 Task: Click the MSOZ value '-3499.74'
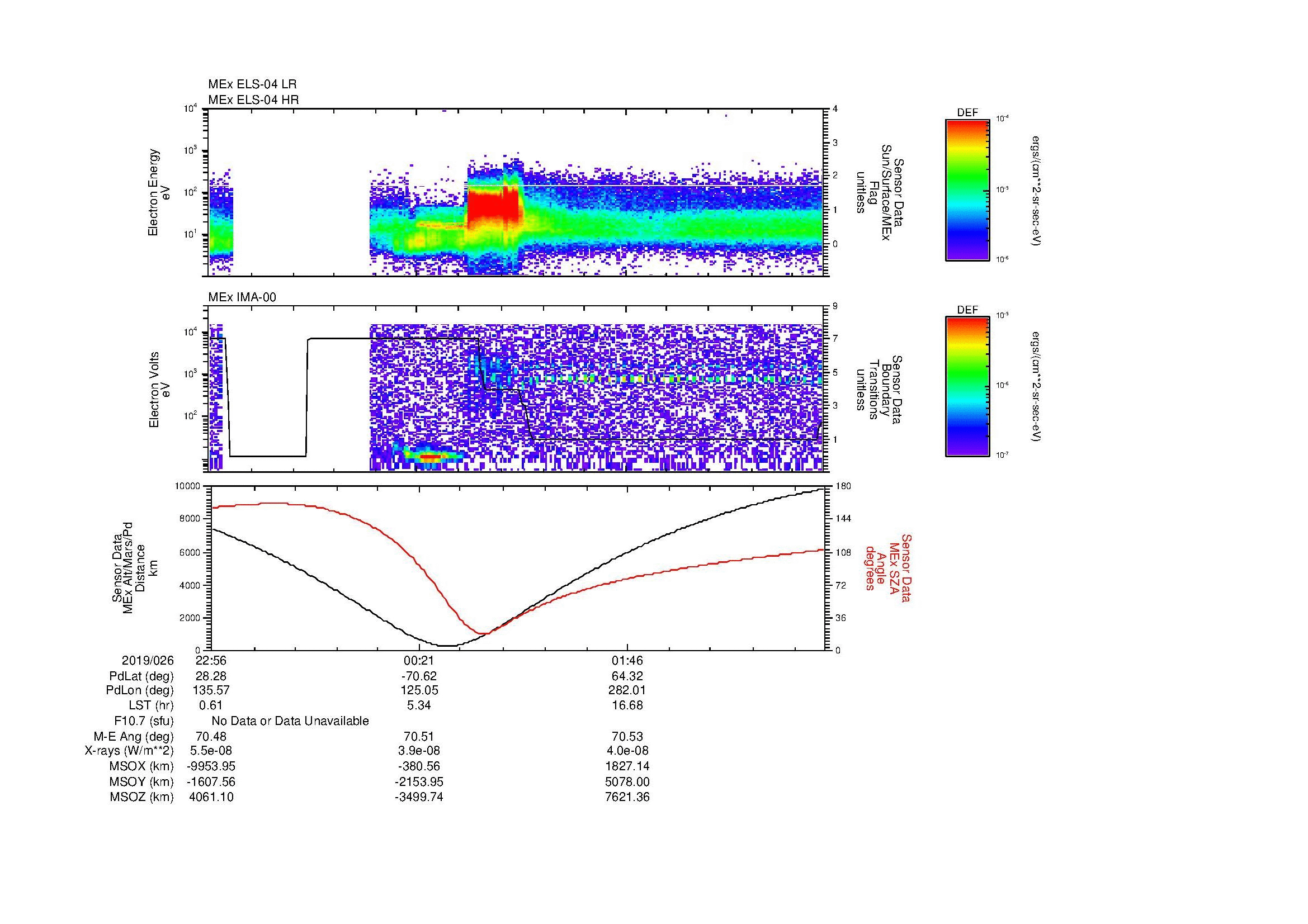[x=419, y=797]
